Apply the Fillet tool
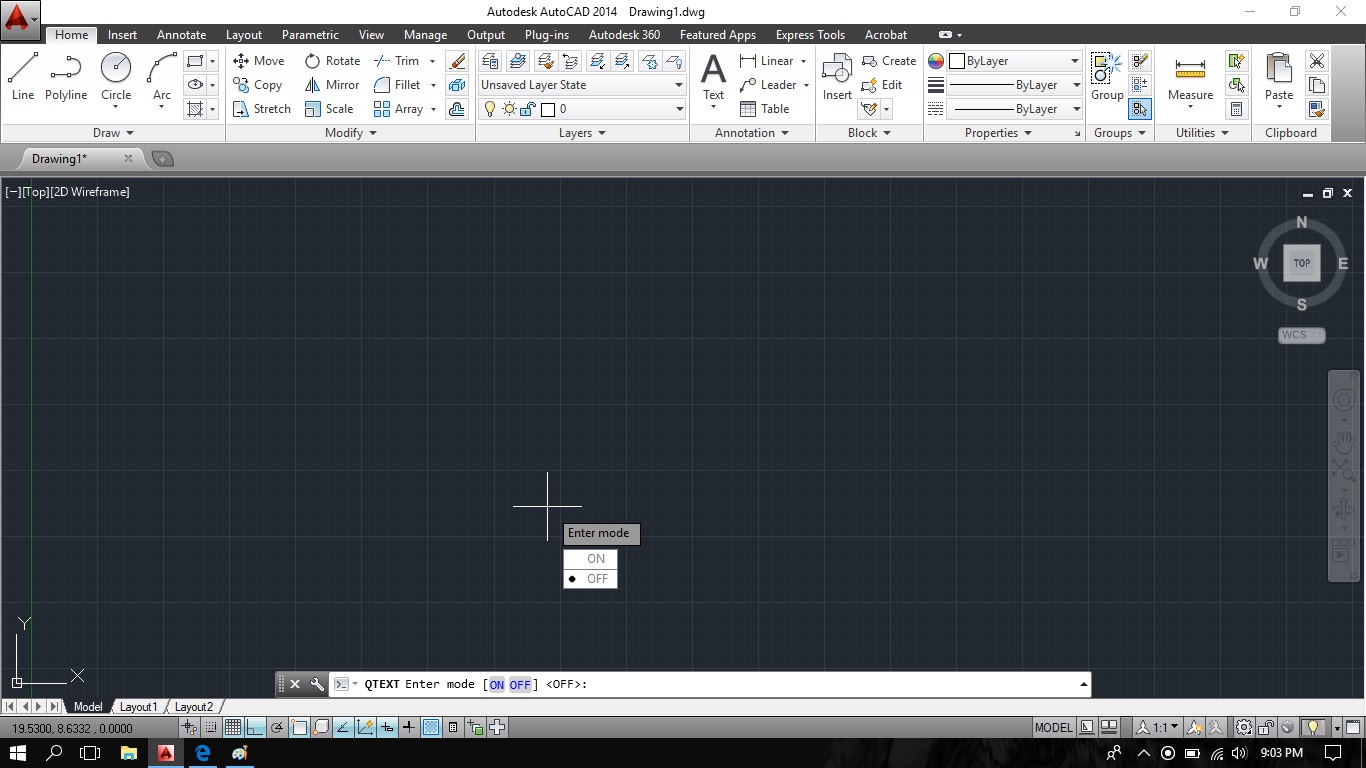Screen dimensions: 1366x768 click(397, 85)
